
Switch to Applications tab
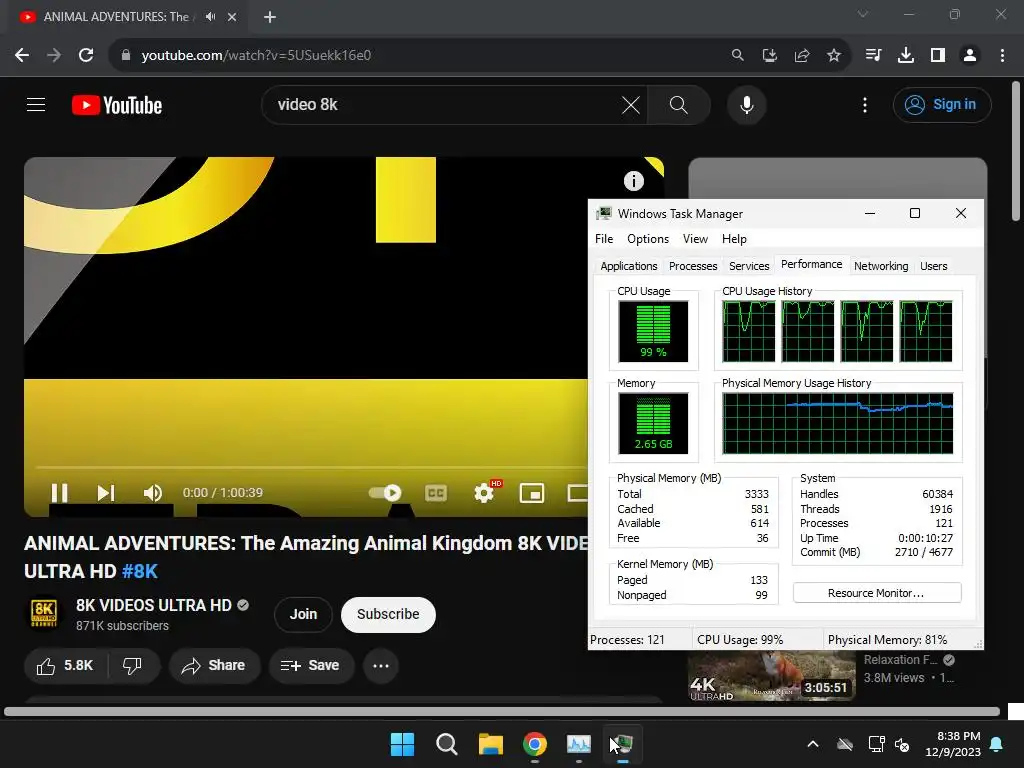[629, 266]
